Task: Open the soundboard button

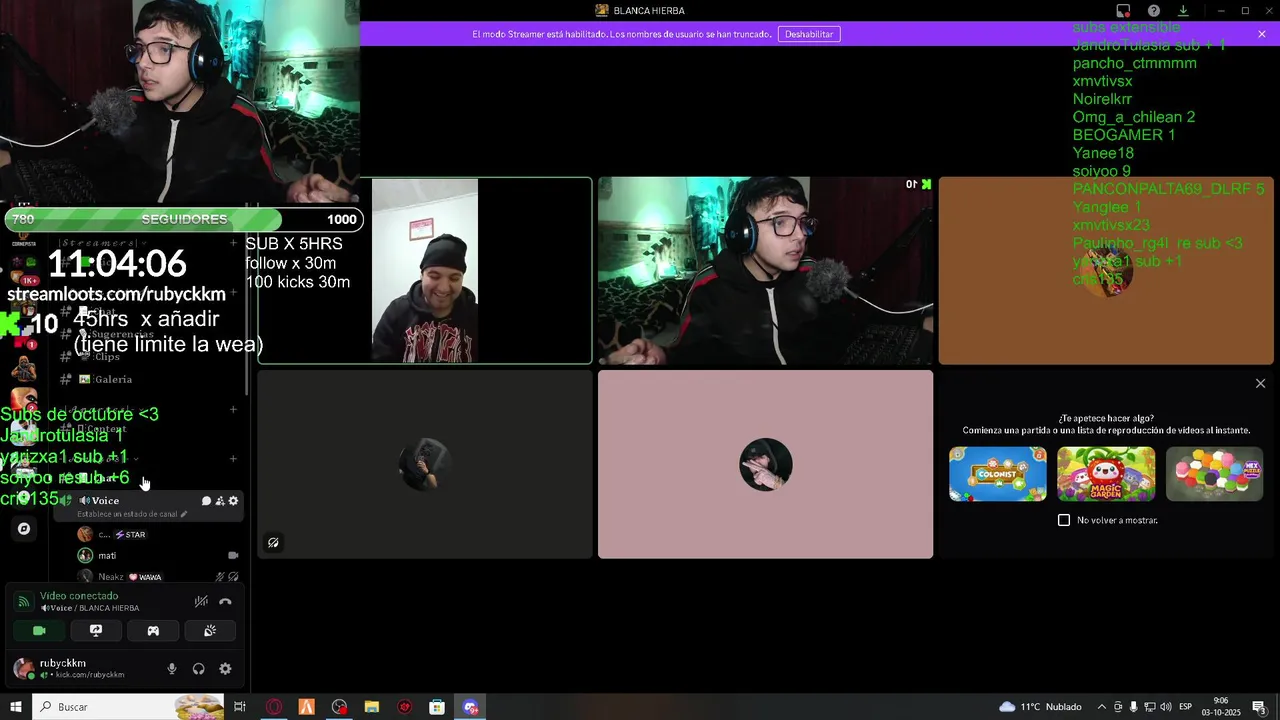Action: point(210,631)
